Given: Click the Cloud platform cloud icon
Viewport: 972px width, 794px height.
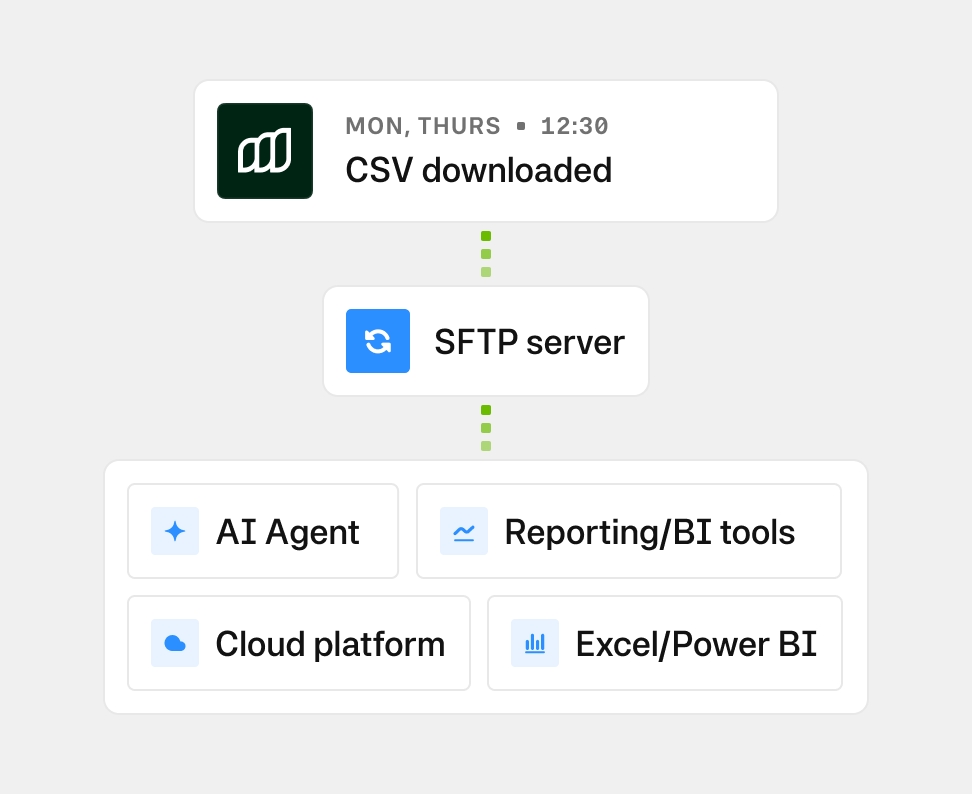Looking at the screenshot, I should tap(175, 643).
